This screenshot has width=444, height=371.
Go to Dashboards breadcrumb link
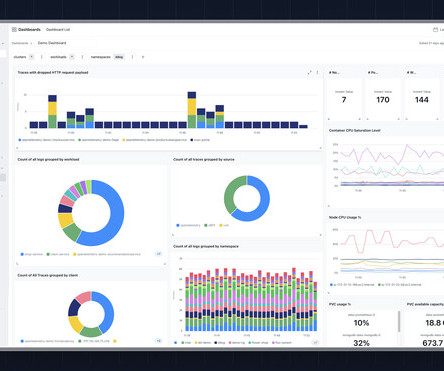(20, 43)
